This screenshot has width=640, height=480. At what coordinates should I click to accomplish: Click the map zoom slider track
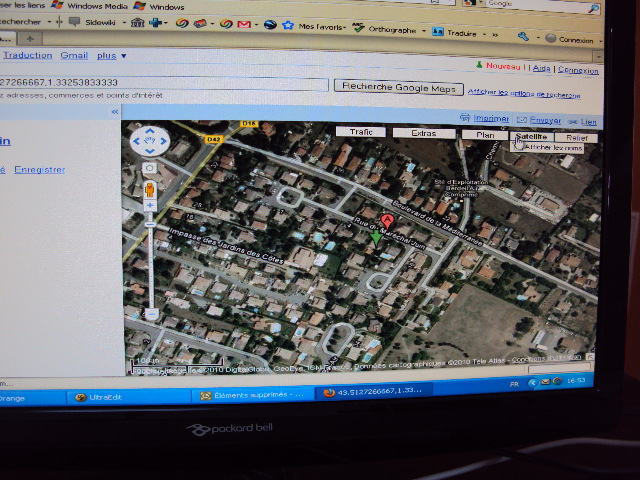pos(151,260)
